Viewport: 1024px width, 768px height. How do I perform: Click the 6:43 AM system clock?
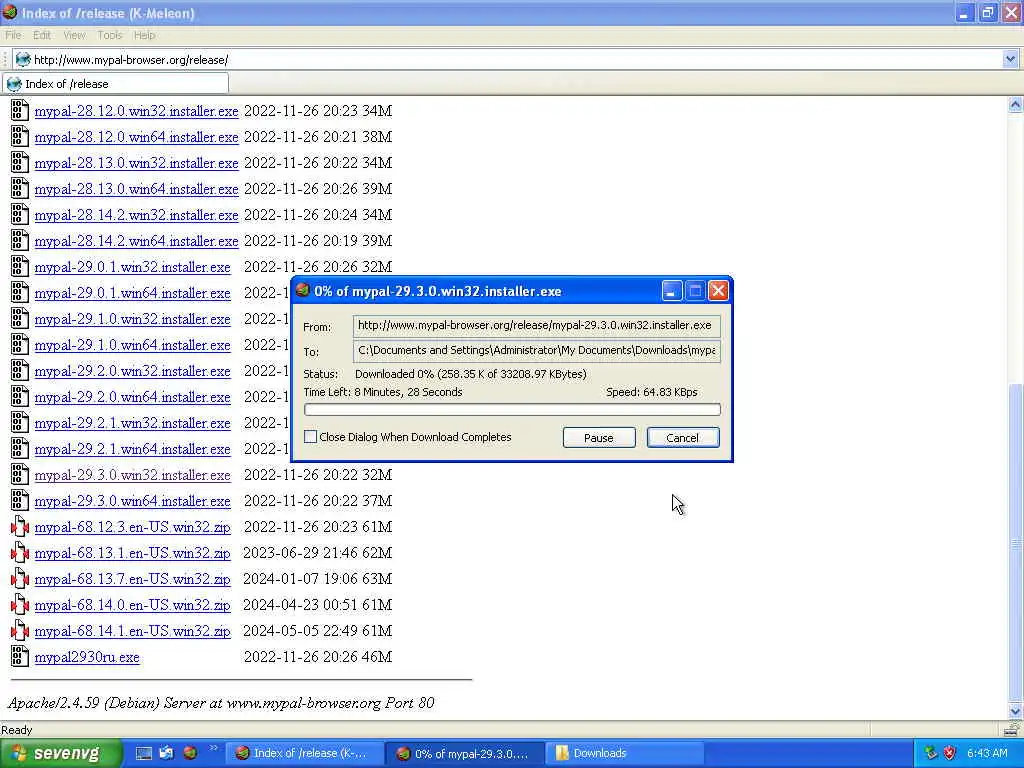987,753
